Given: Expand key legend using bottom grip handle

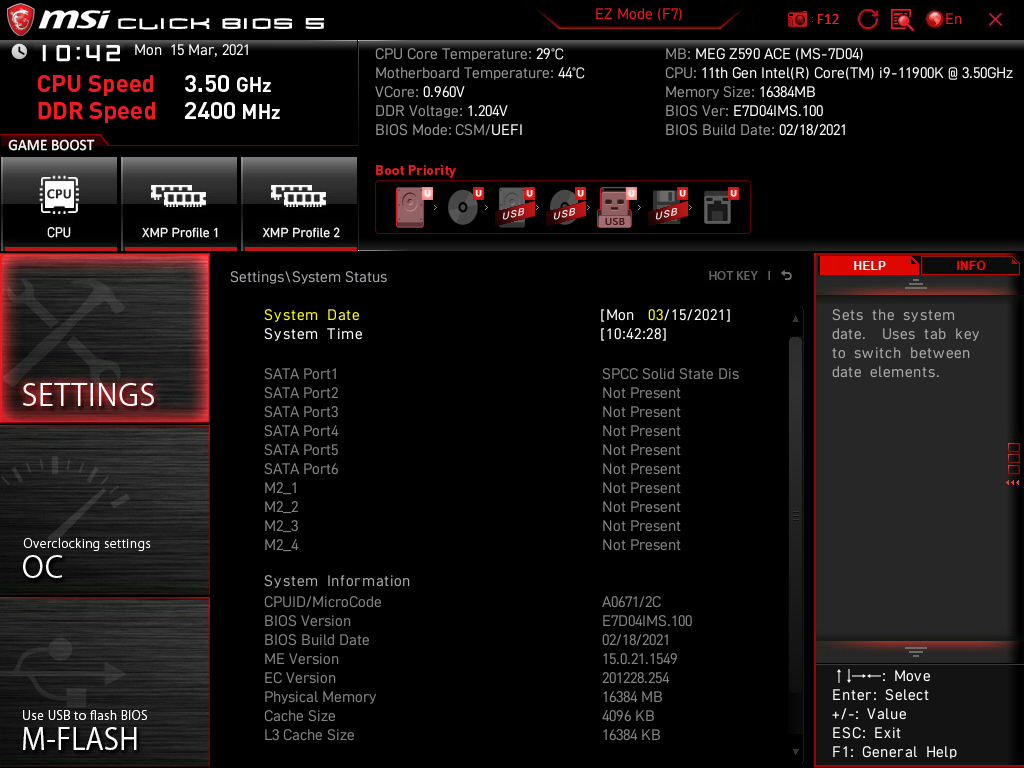Looking at the screenshot, I should (x=916, y=652).
